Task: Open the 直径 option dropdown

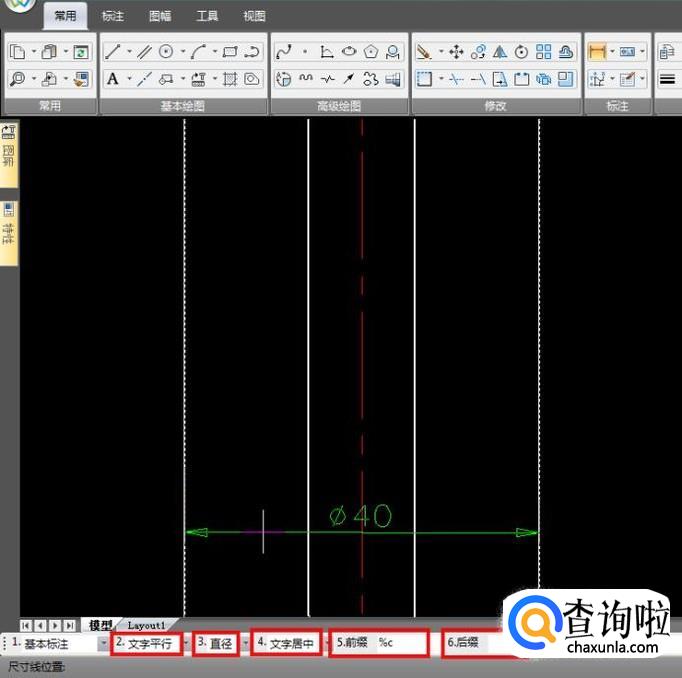Action: coord(245,644)
